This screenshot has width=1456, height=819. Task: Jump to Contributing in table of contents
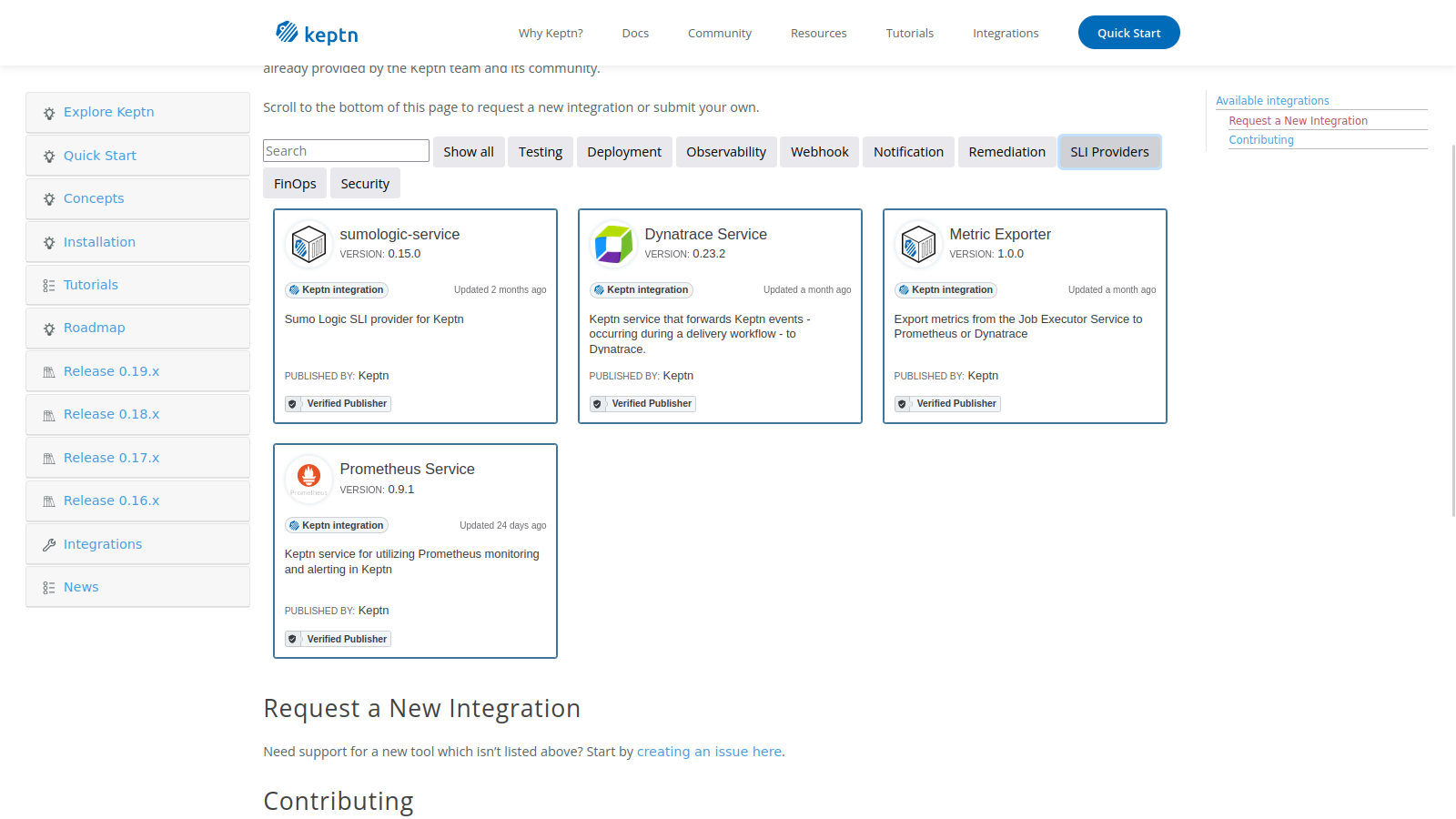(x=1261, y=140)
